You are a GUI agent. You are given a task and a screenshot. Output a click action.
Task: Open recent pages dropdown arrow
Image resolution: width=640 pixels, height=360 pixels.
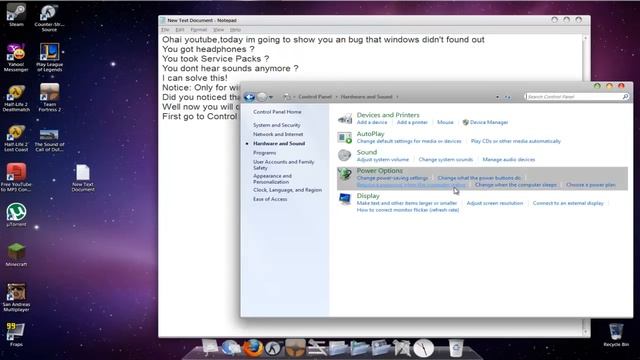tap(271, 97)
